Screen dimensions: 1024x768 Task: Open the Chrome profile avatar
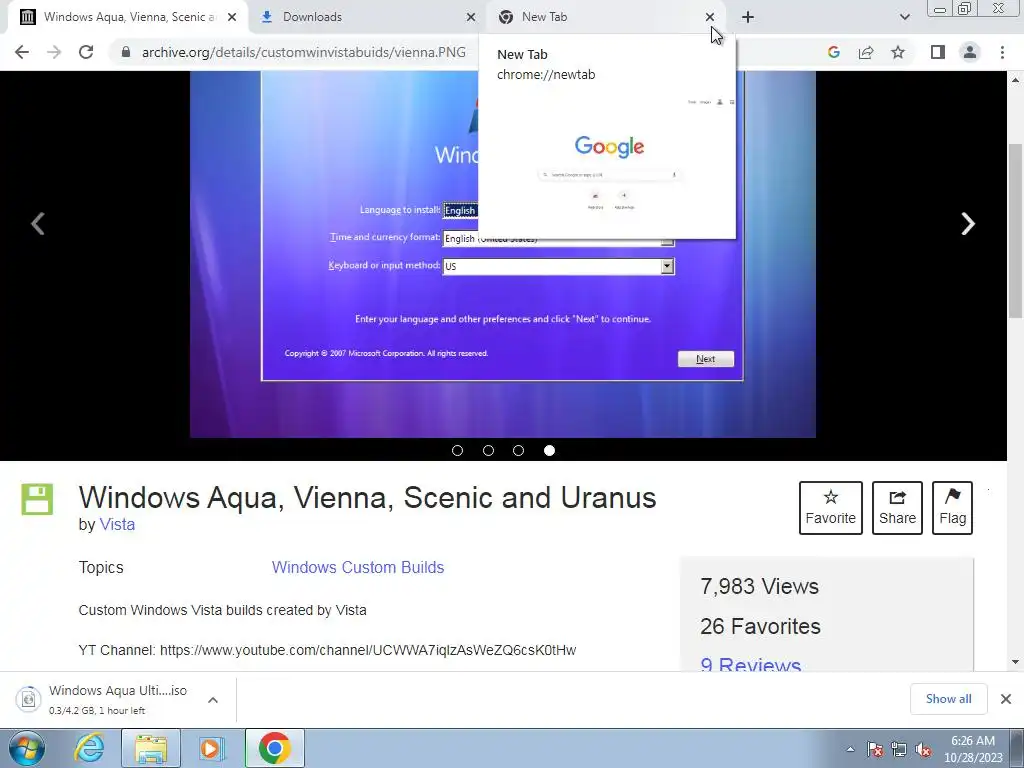coord(970,52)
